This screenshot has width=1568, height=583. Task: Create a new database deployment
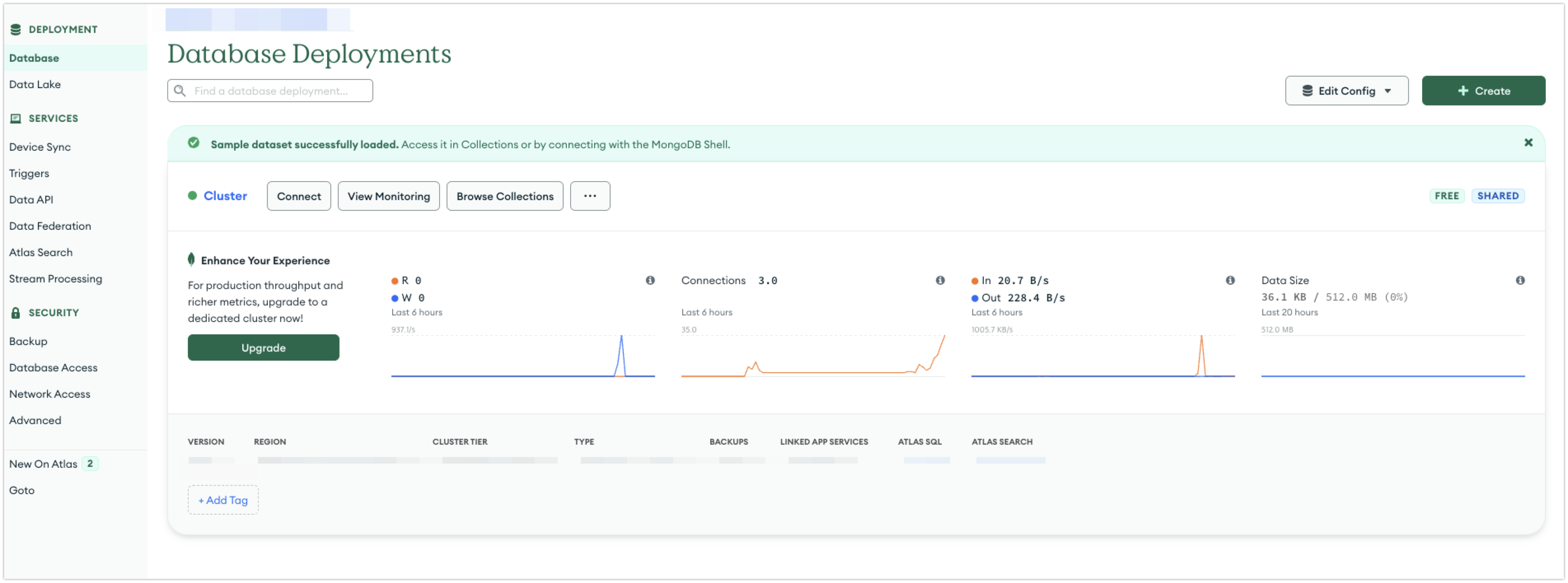pyautogui.click(x=1483, y=91)
